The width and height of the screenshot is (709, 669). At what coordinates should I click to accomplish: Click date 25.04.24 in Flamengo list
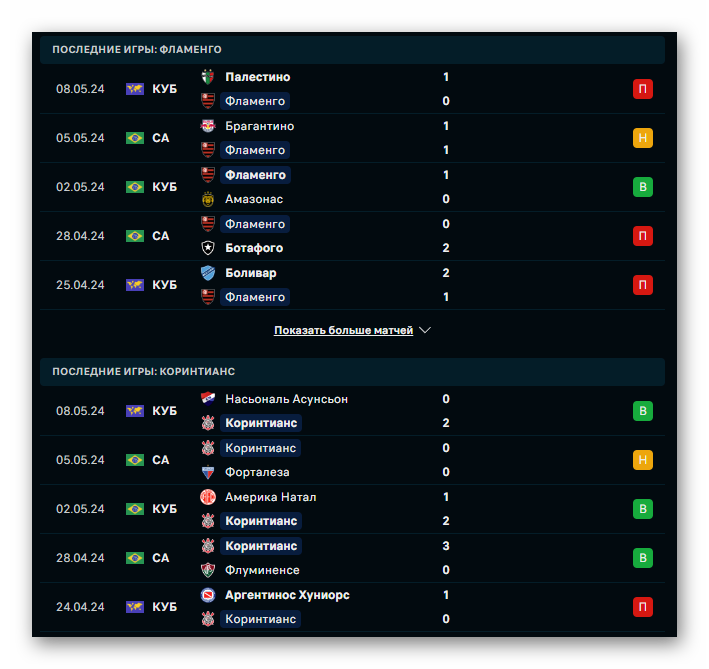point(80,285)
